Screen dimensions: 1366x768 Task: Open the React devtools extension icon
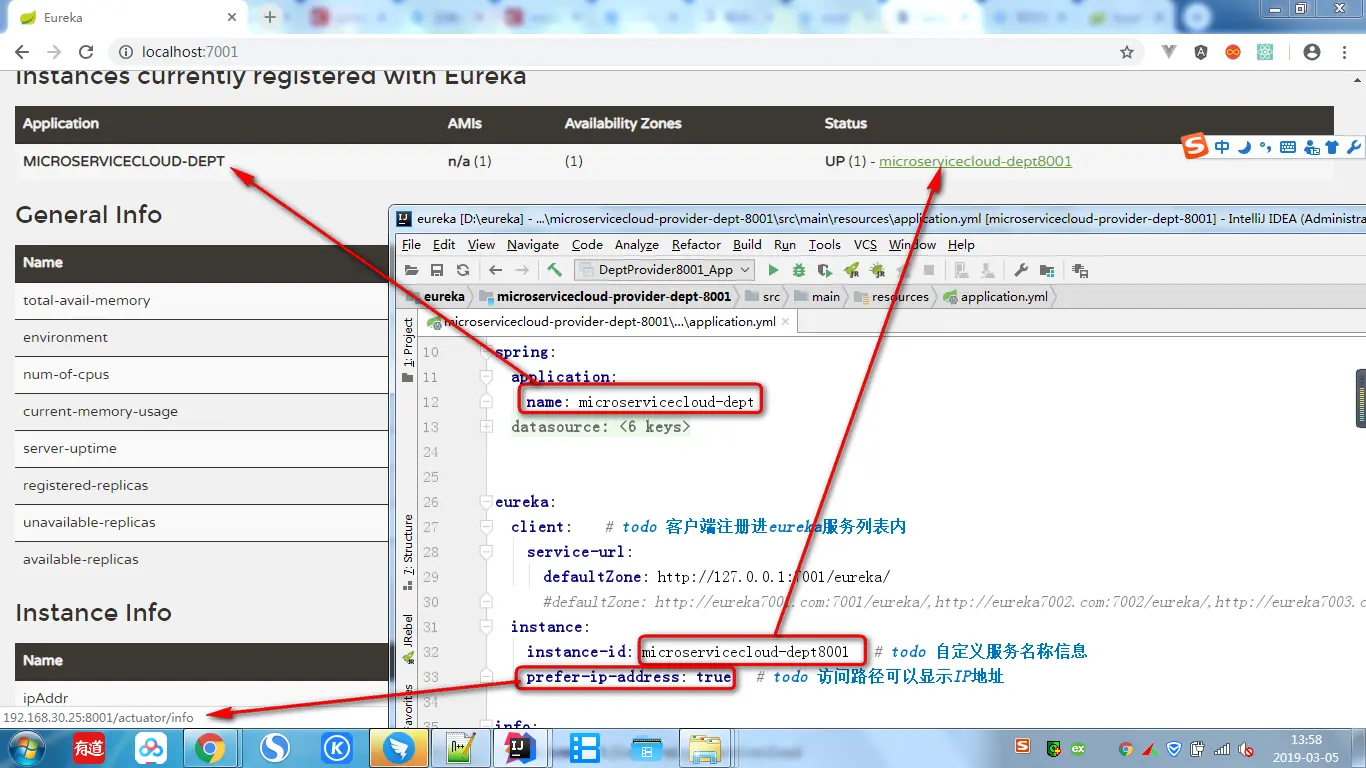[x=1265, y=52]
